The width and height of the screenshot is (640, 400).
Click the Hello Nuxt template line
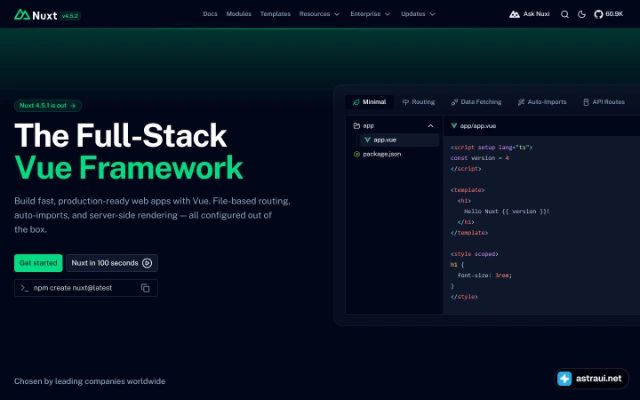507,211
